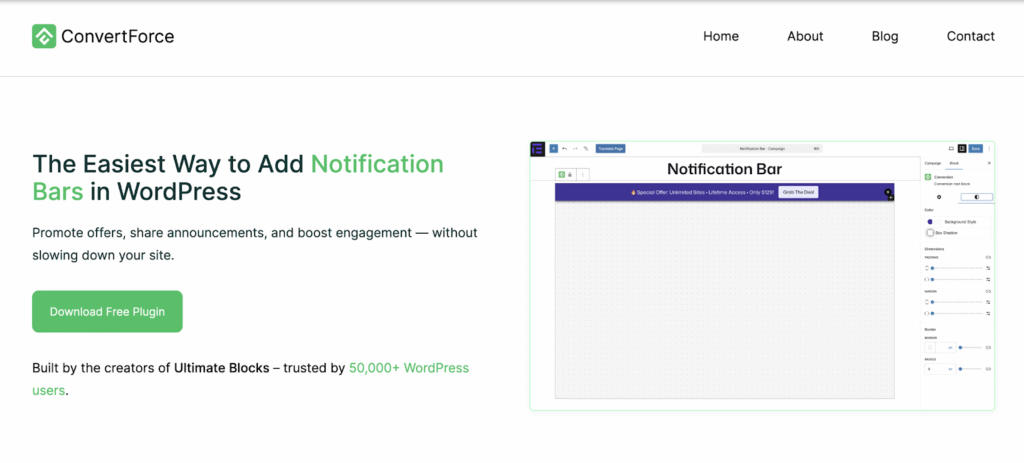Click the Special Offer notification text
This screenshot has width=1024, height=463.
tap(702, 193)
